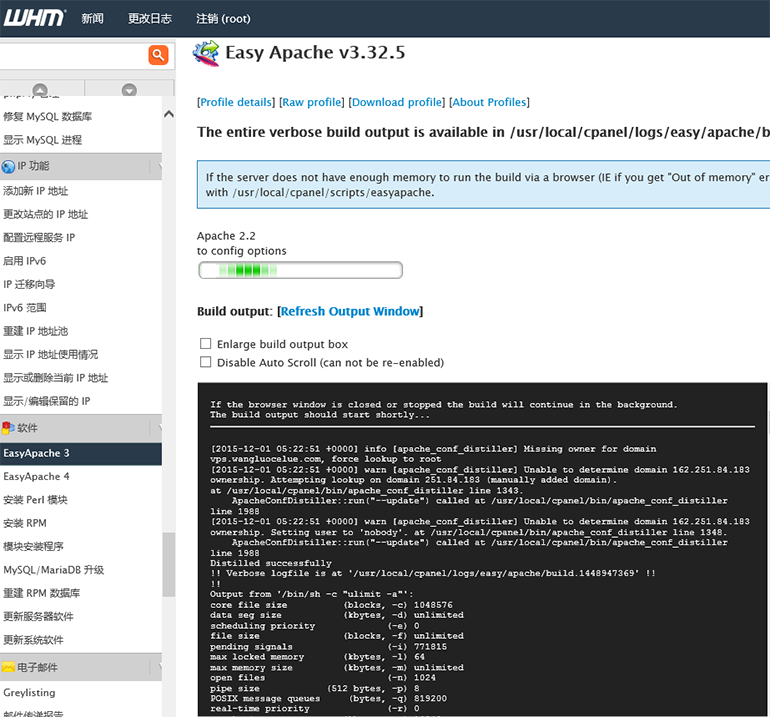Click the Apache build progress bar
Image resolution: width=770 pixels, height=717 pixels.
coord(301,270)
